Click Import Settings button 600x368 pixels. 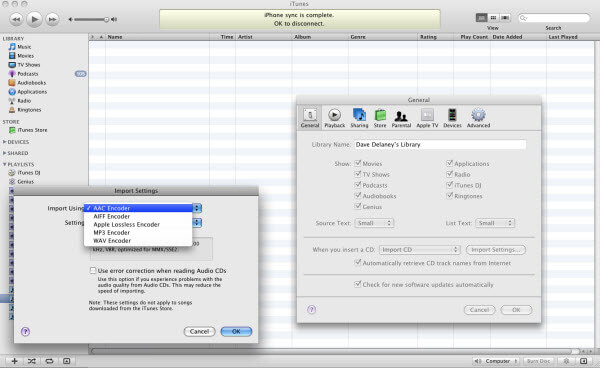(496, 250)
